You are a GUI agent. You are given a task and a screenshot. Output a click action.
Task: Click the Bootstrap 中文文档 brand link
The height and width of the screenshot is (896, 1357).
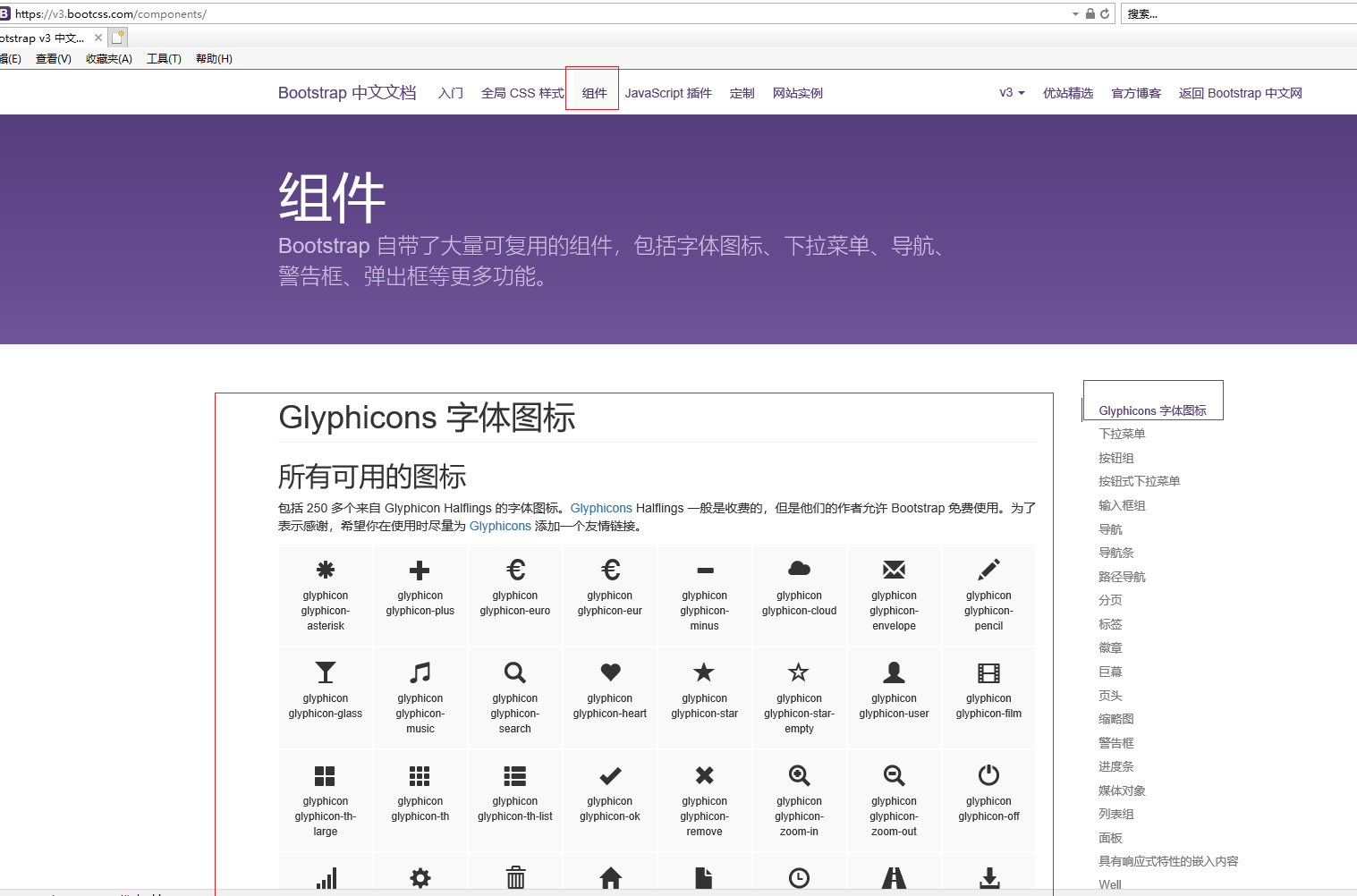[347, 93]
